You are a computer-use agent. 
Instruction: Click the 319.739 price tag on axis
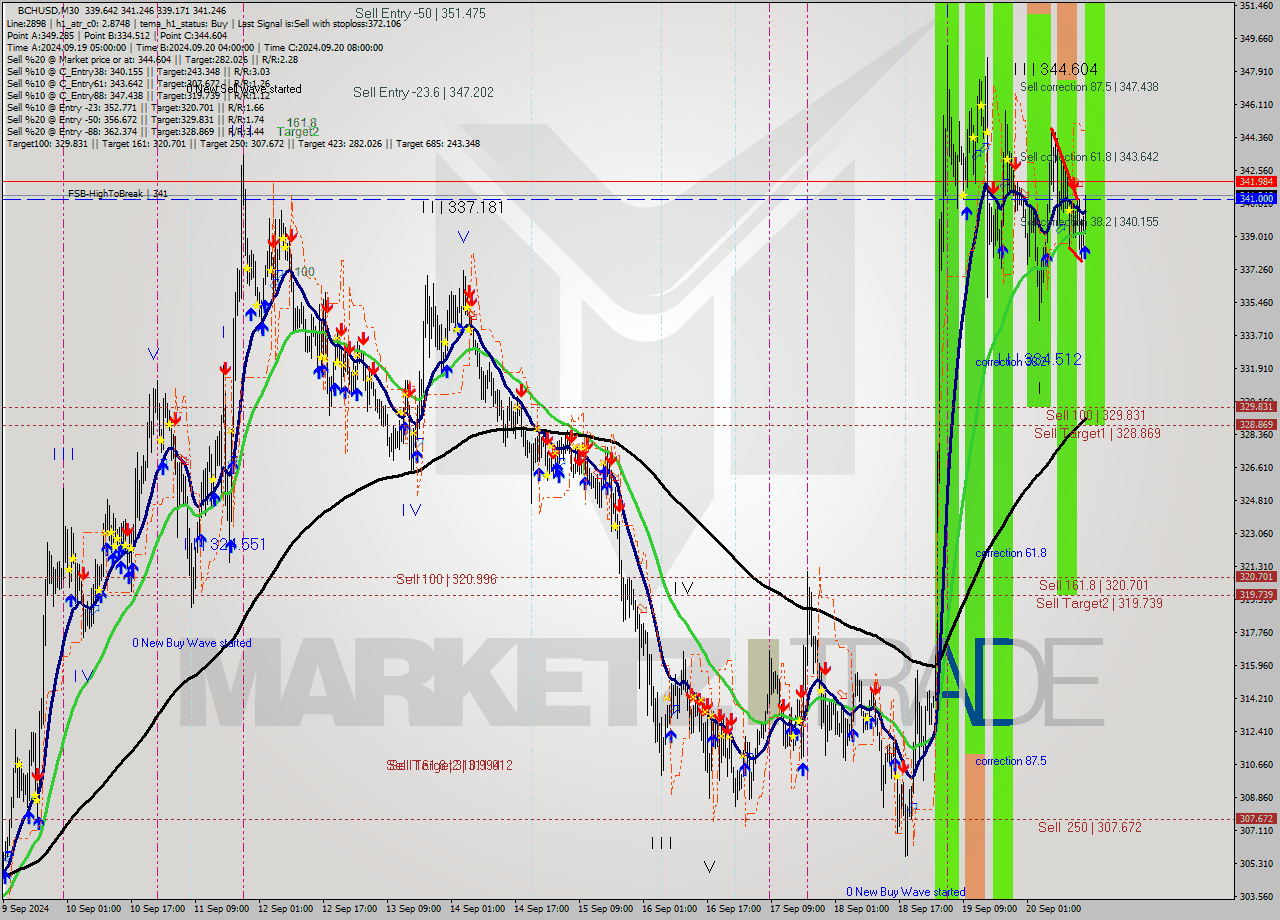point(1256,594)
